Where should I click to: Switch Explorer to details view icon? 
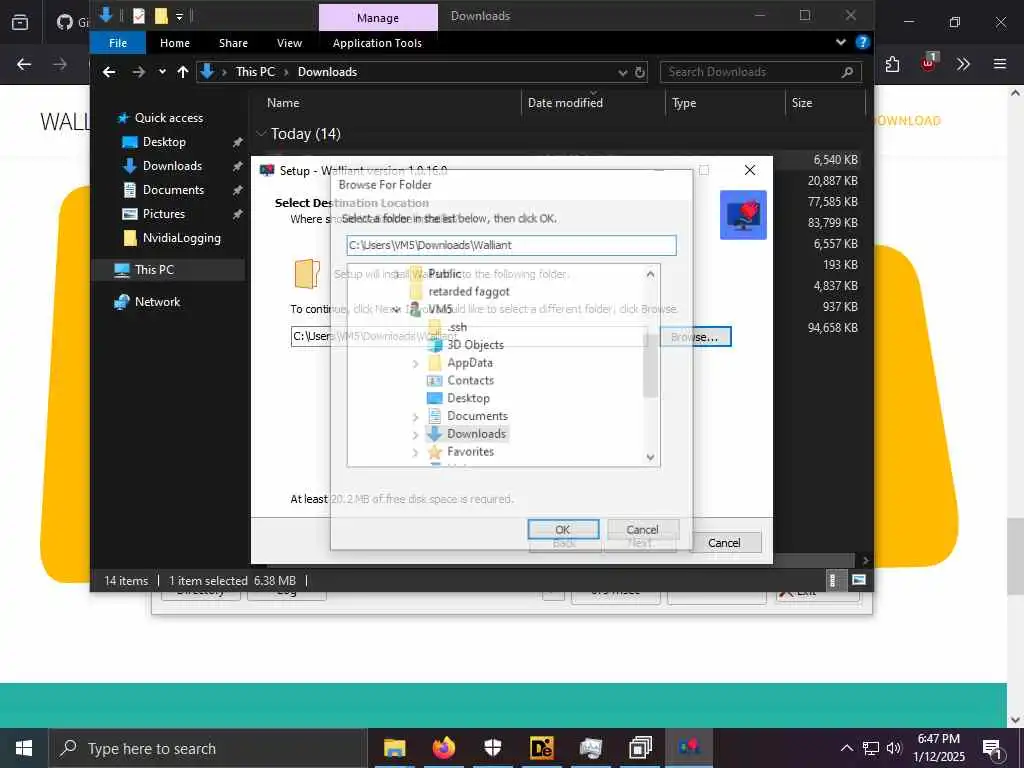pos(833,581)
